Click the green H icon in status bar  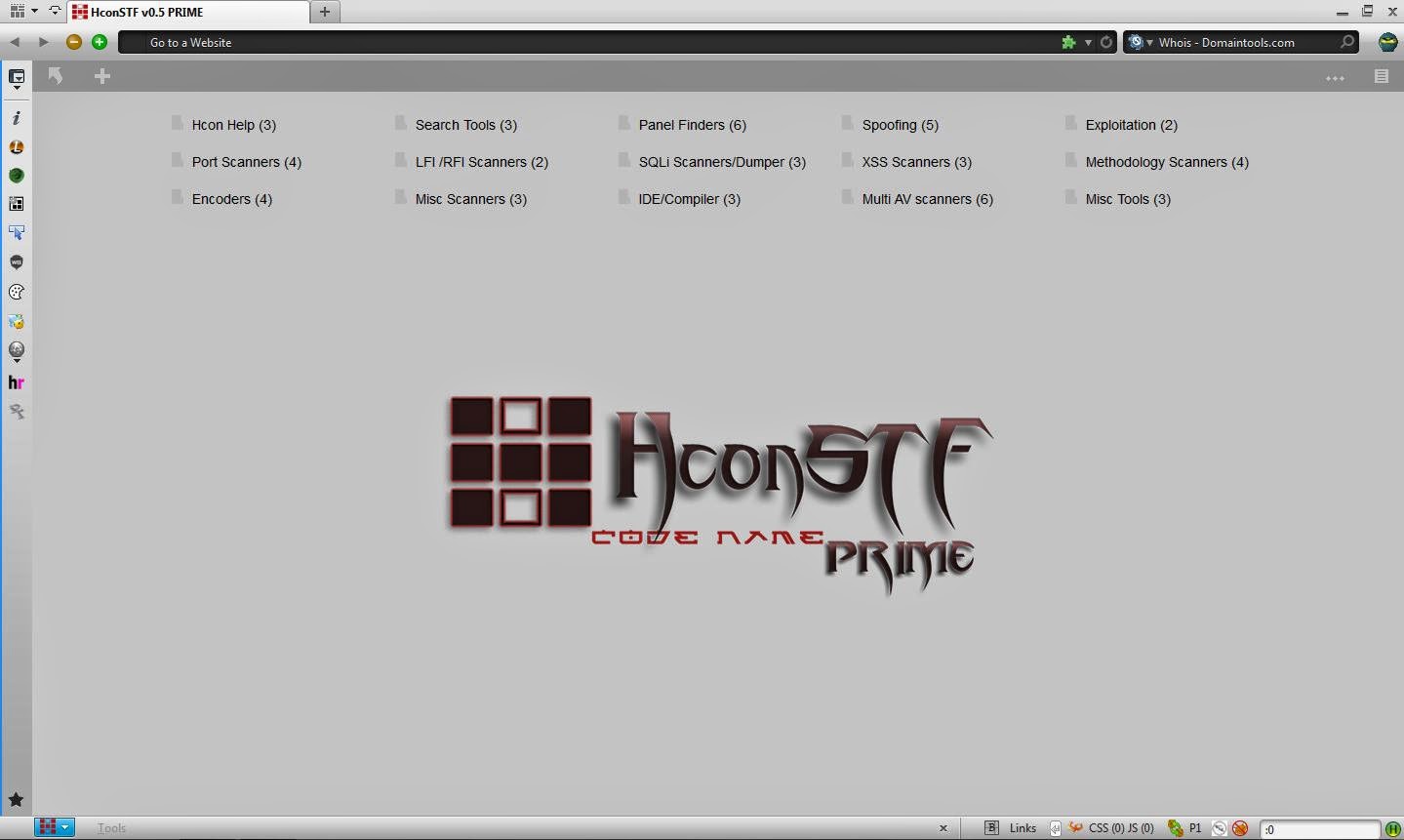pos(1392,829)
